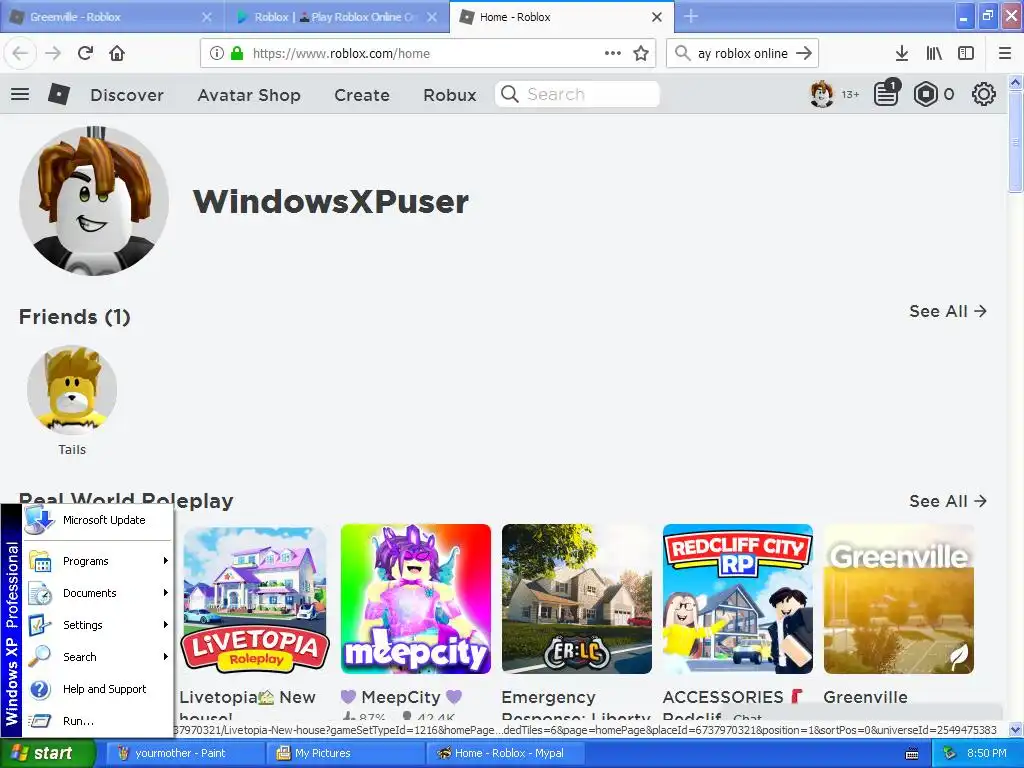Click the Help and Support question icon

click(x=40, y=689)
